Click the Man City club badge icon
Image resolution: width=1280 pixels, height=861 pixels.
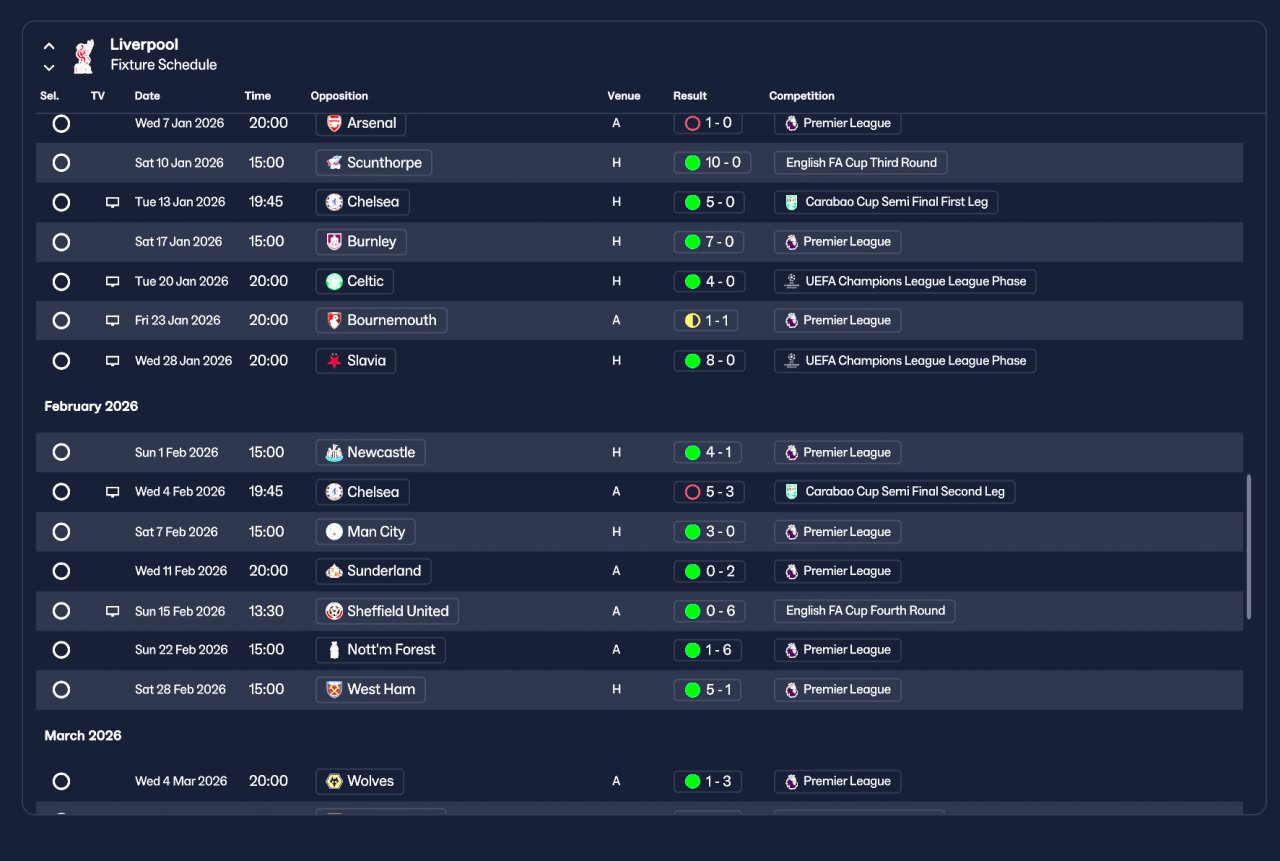334,532
